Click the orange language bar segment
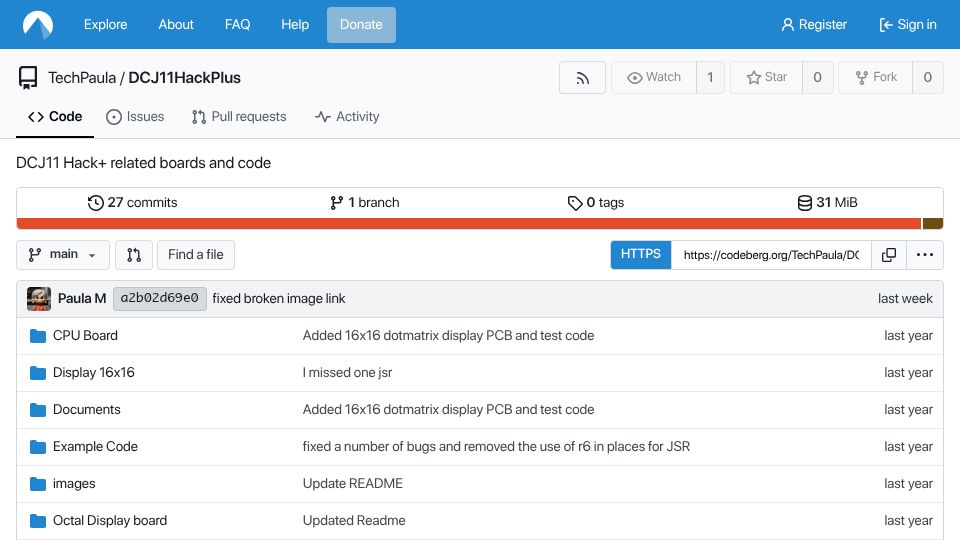This screenshot has width=960, height=540. tap(469, 224)
